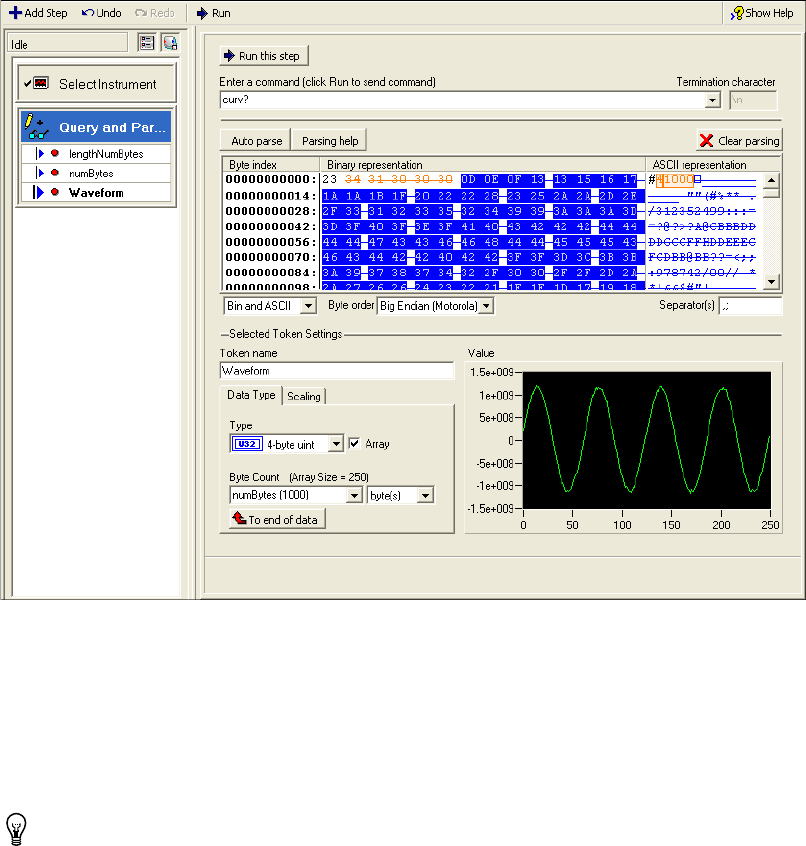Screen dimensions: 806x846
Task: Click the red dot beside Waveform
Action: [54, 192]
